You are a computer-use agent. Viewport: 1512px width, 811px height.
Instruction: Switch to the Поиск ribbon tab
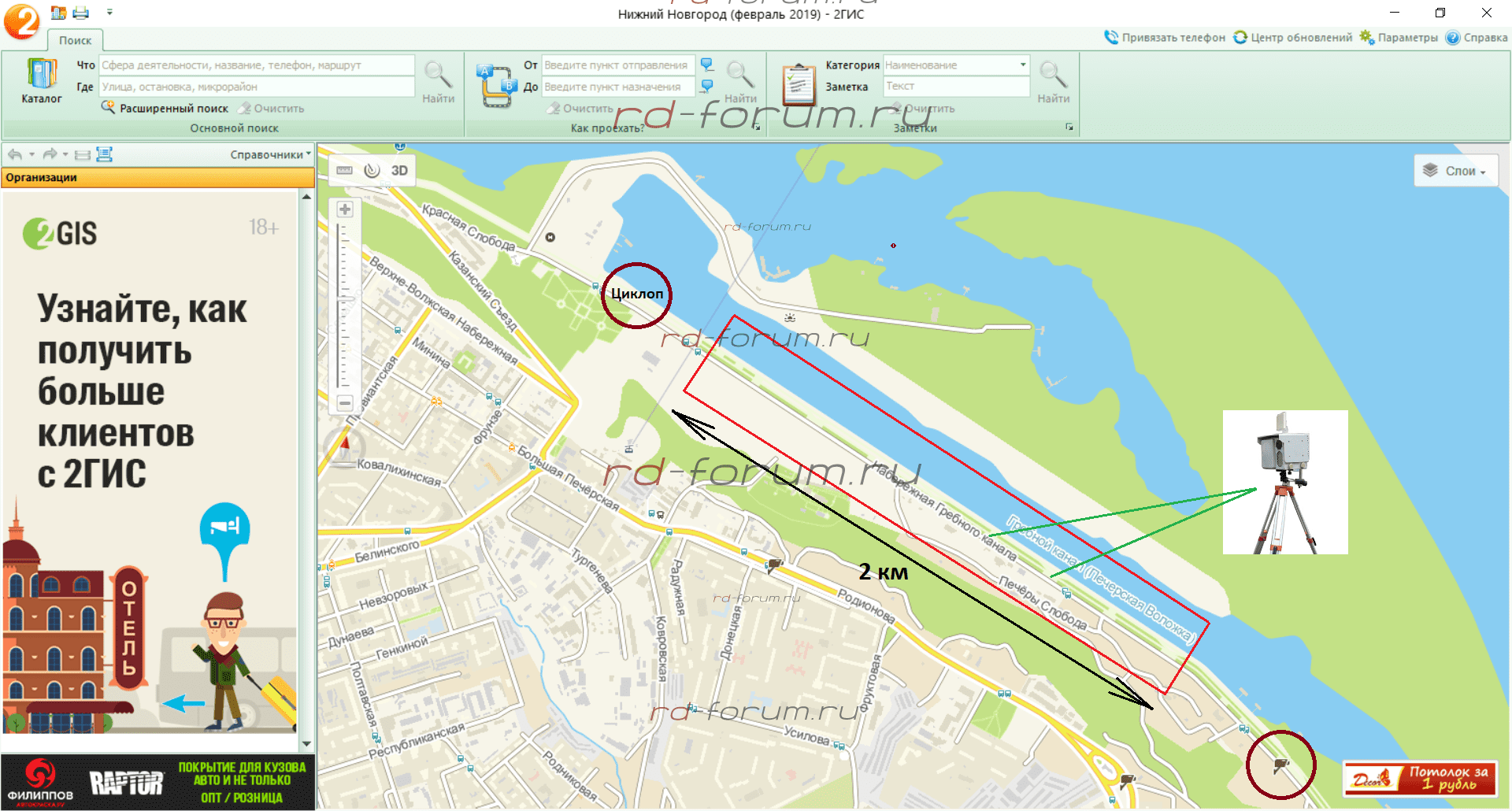75,40
